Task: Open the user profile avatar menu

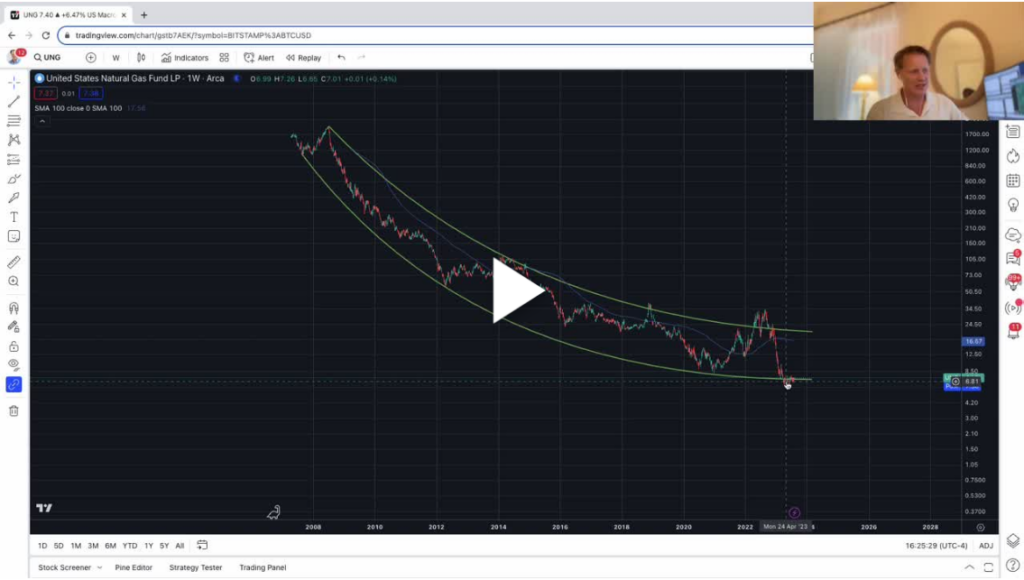Action: (14, 57)
